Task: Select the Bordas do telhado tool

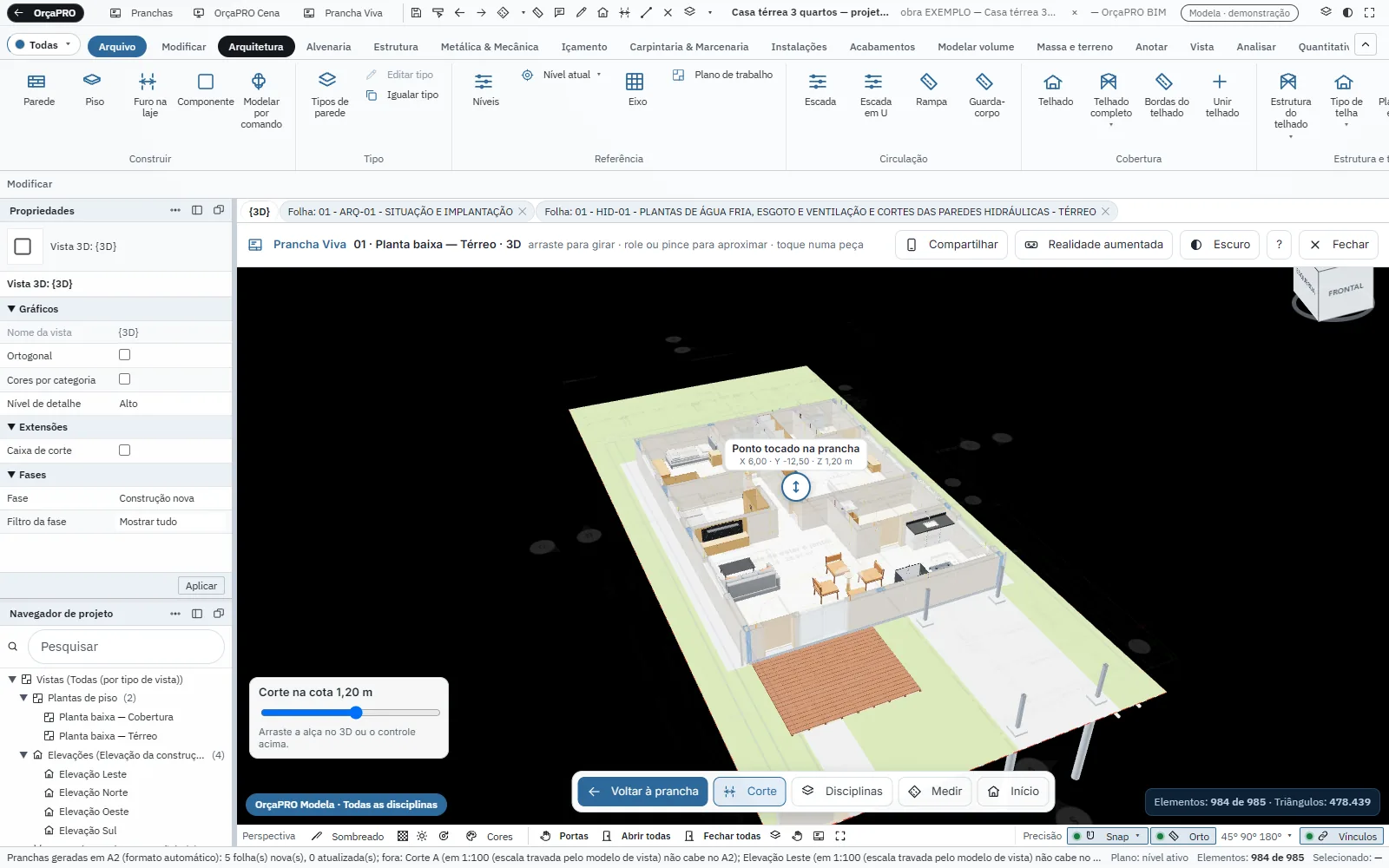Action: (x=1166, y=95)
